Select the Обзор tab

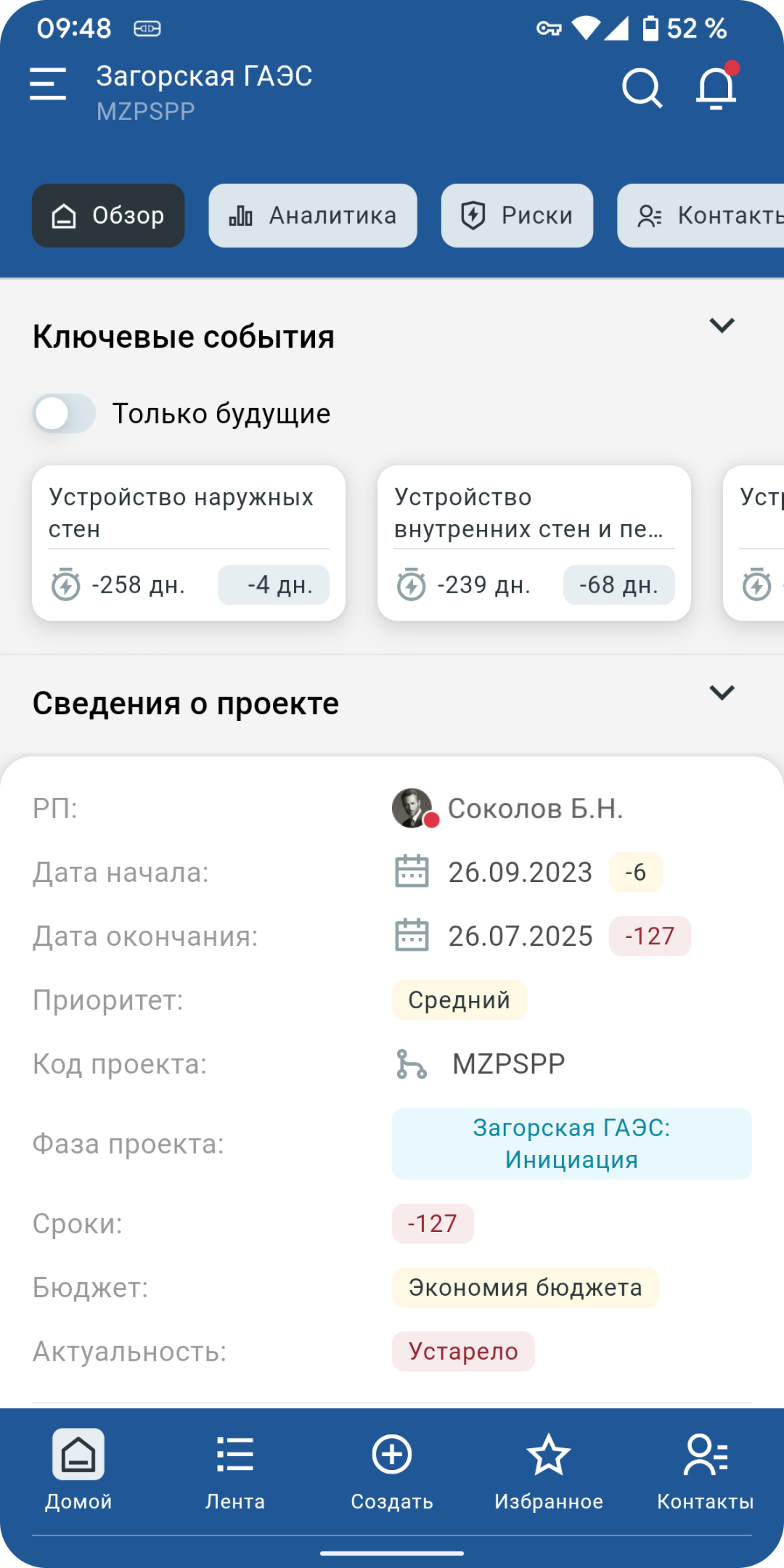pyautogui.click(x=108, y=216)
